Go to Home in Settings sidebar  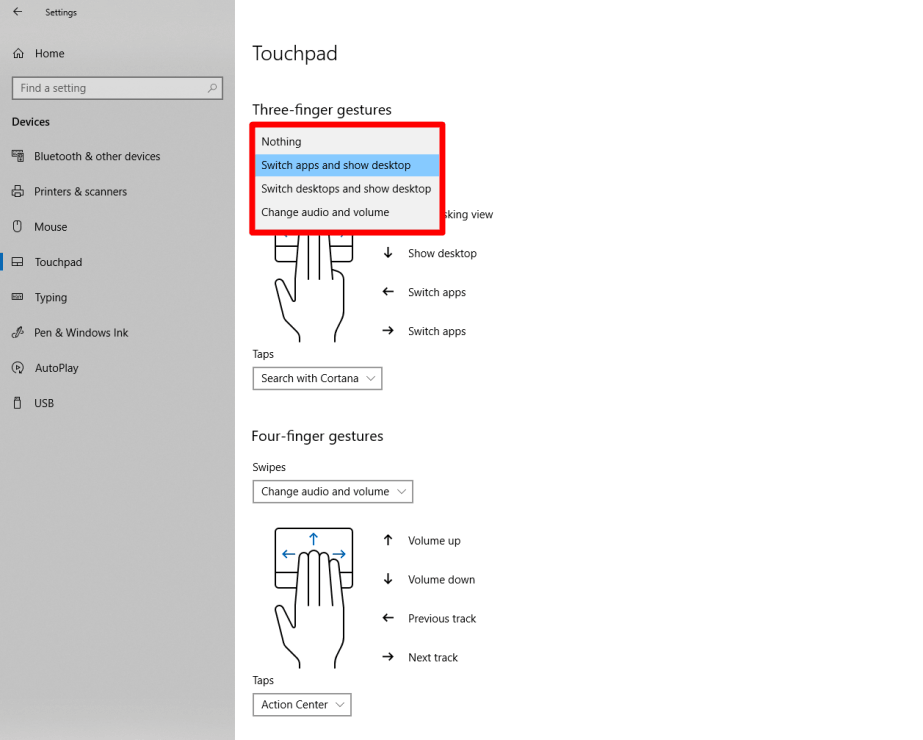tap(117, 54)
